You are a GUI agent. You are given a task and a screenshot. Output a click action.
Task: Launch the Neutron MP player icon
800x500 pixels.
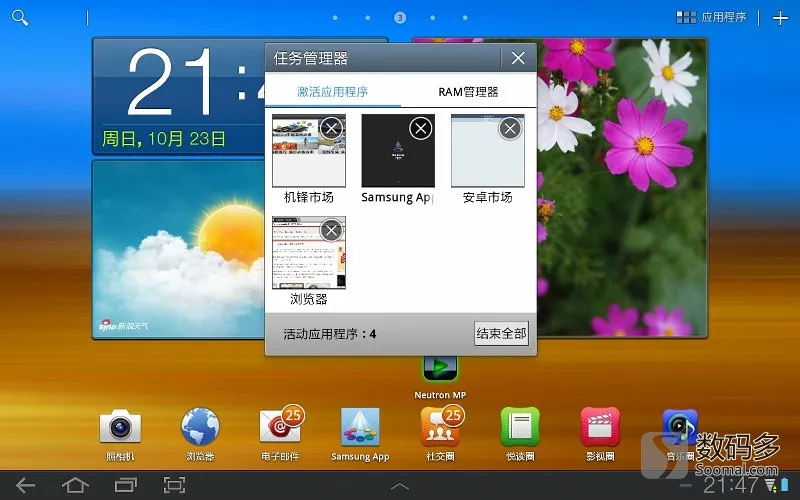[440, 368]
